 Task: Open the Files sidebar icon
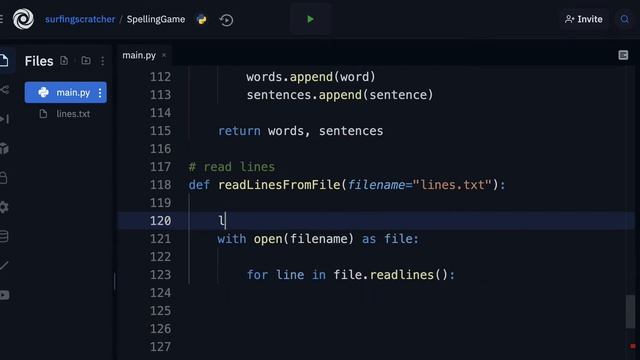pos(4,60)
